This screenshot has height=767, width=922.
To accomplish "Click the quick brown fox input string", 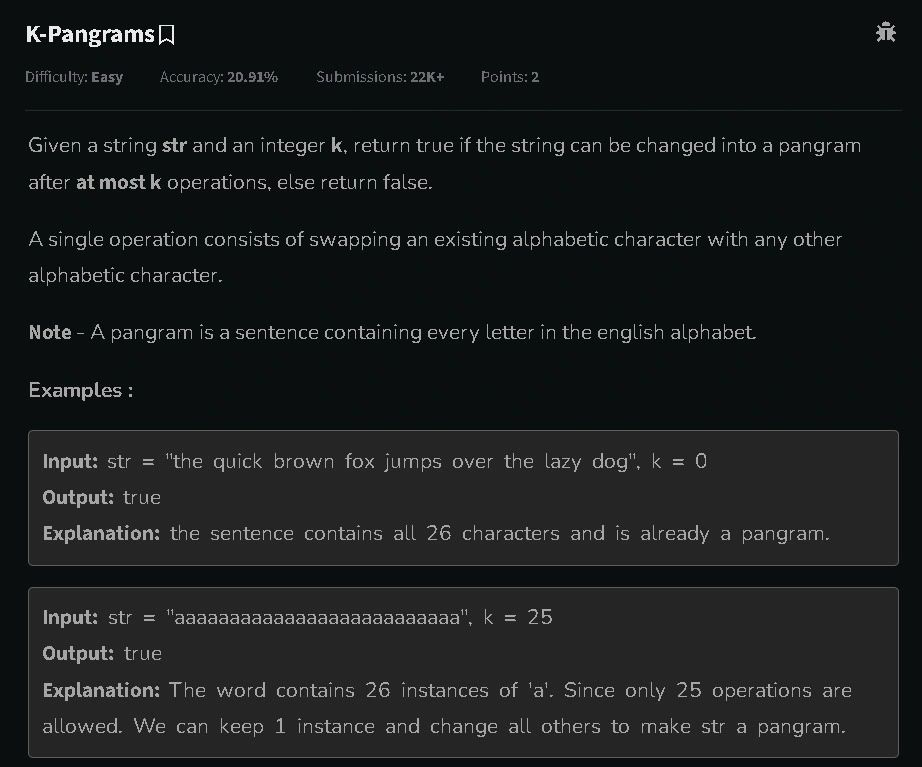I will pos(402,461).
